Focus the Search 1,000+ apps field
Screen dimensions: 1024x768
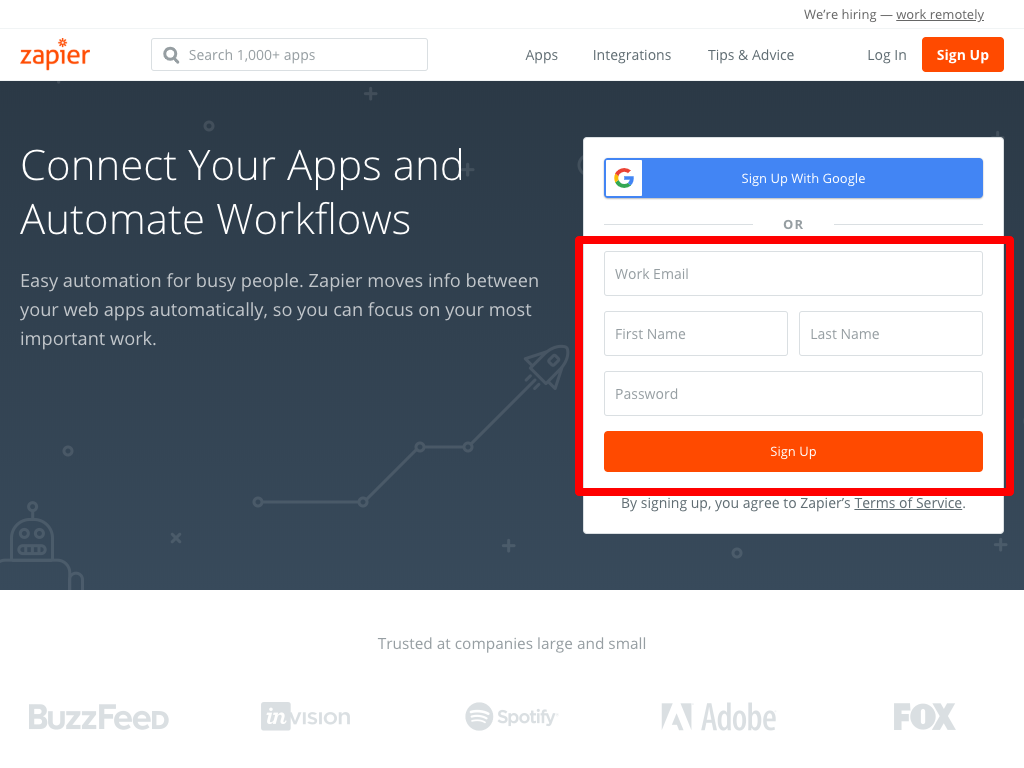pyautogui.click(x=289, y=55)
